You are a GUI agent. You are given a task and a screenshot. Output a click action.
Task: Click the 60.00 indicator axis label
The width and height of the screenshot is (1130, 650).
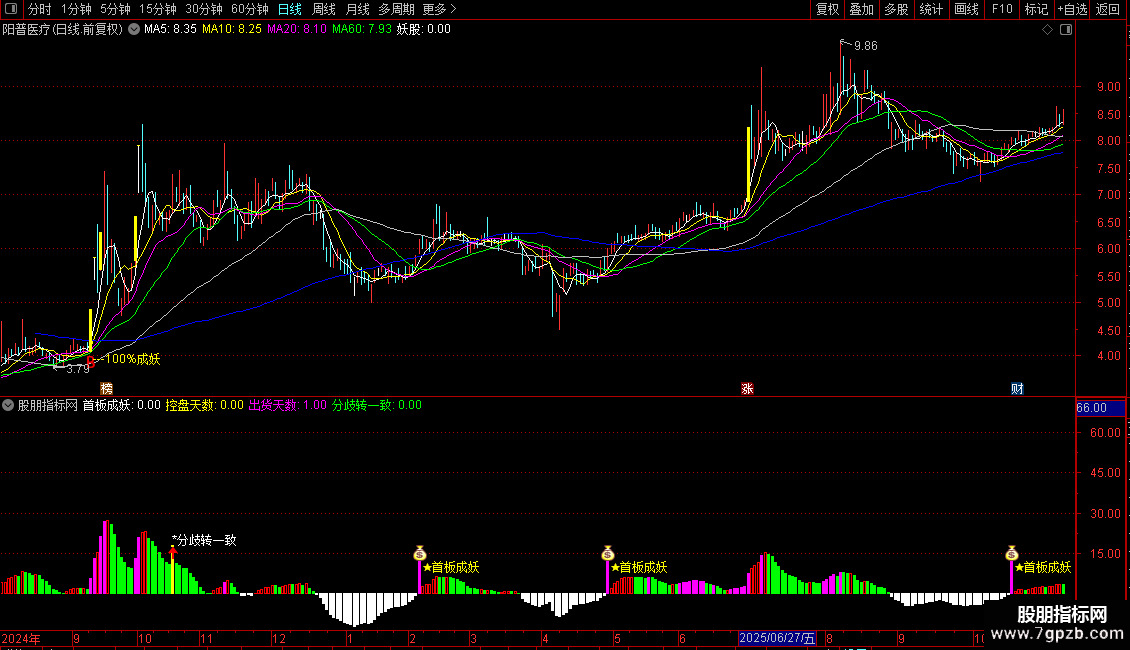point(1105,432)
